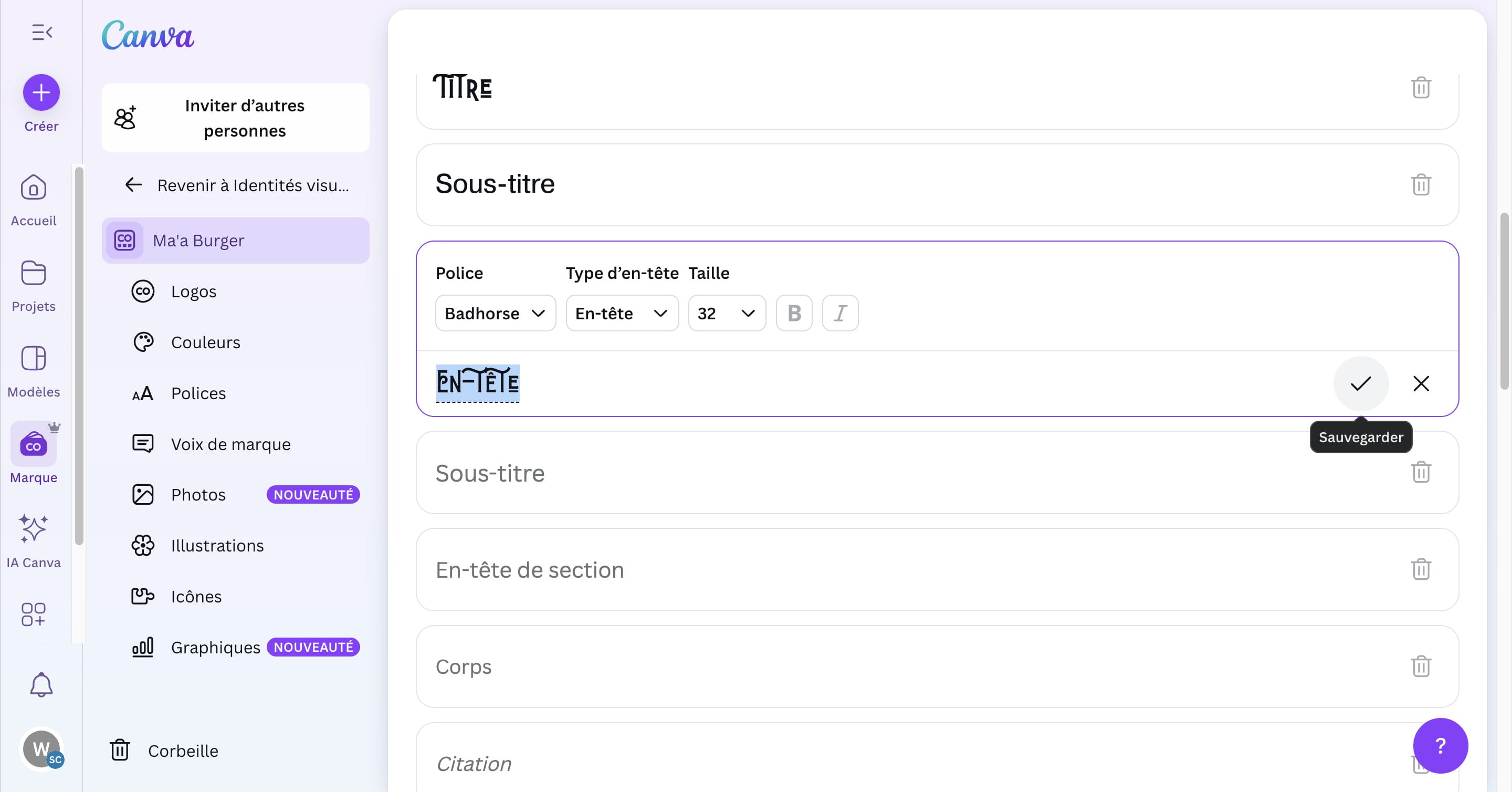Toggle bold formatting for the heading
The width and height of the screenshot is (1512, 792).
794,313
